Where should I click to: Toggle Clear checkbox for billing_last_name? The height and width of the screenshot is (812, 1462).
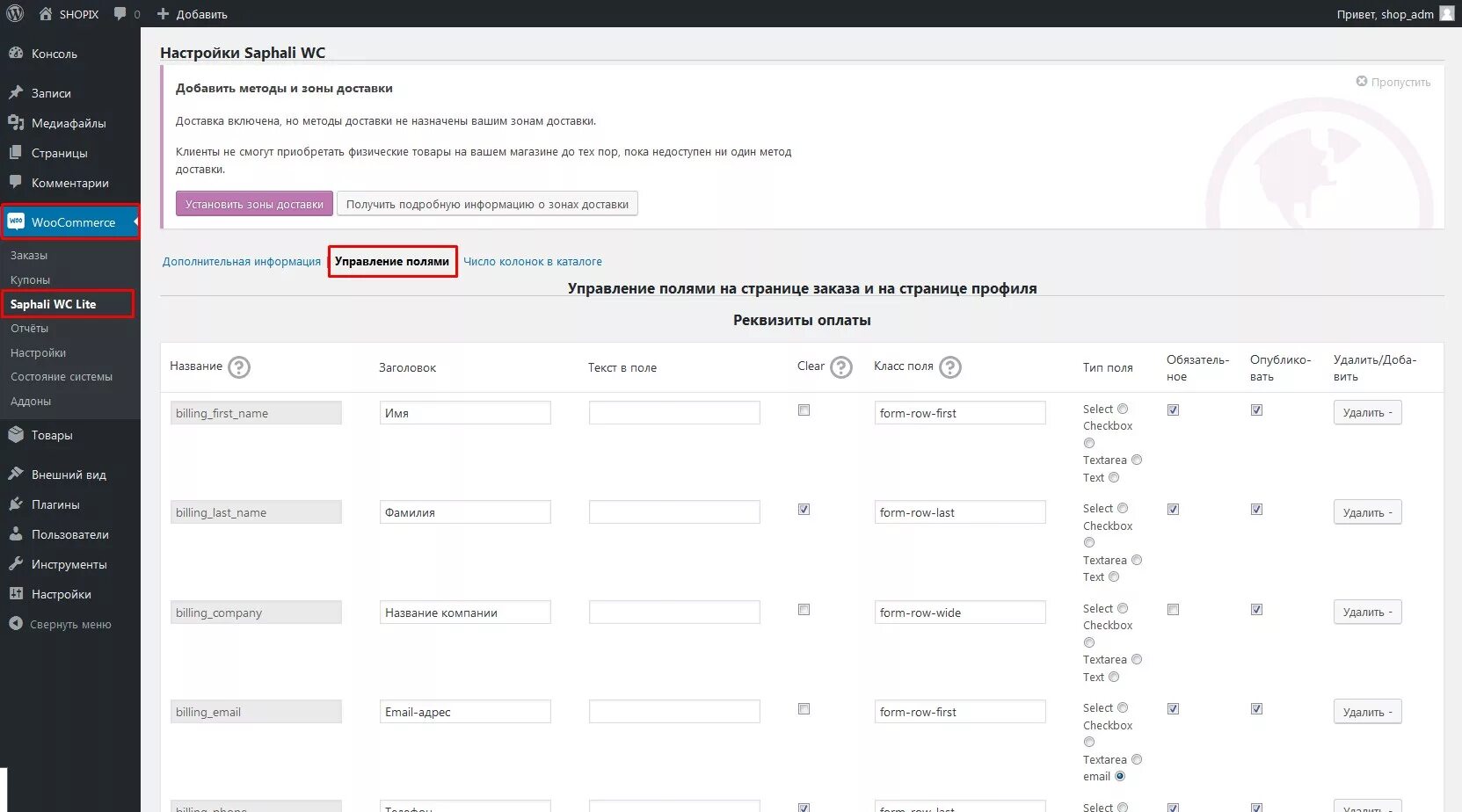[x=804, y=509]
